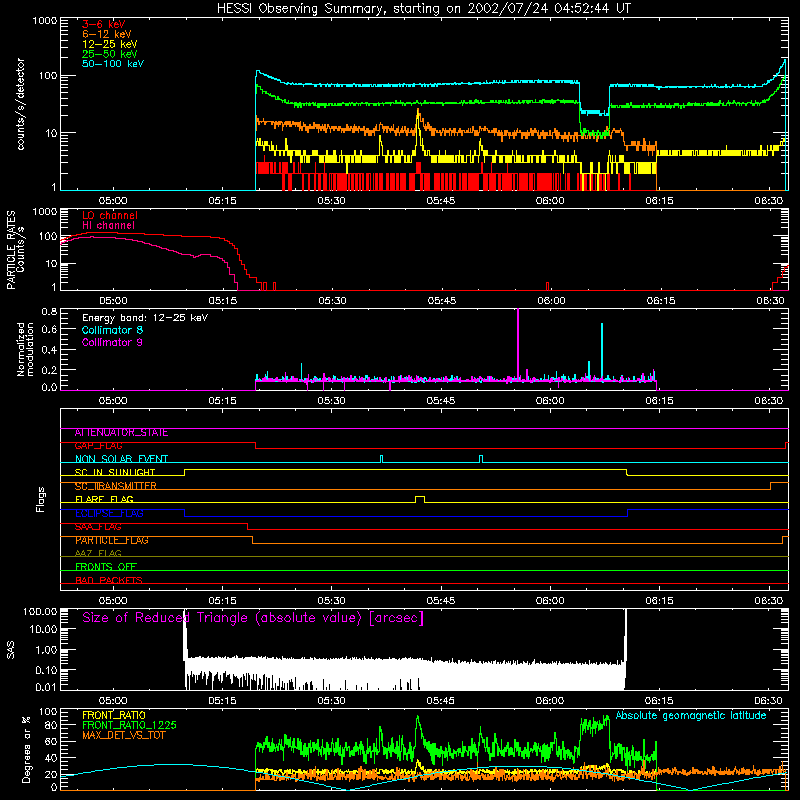Click the raised FLARE_FLAG pulse on the timeline
The image size is (800, 800).
pyautogui.click(x=420, y=499)
